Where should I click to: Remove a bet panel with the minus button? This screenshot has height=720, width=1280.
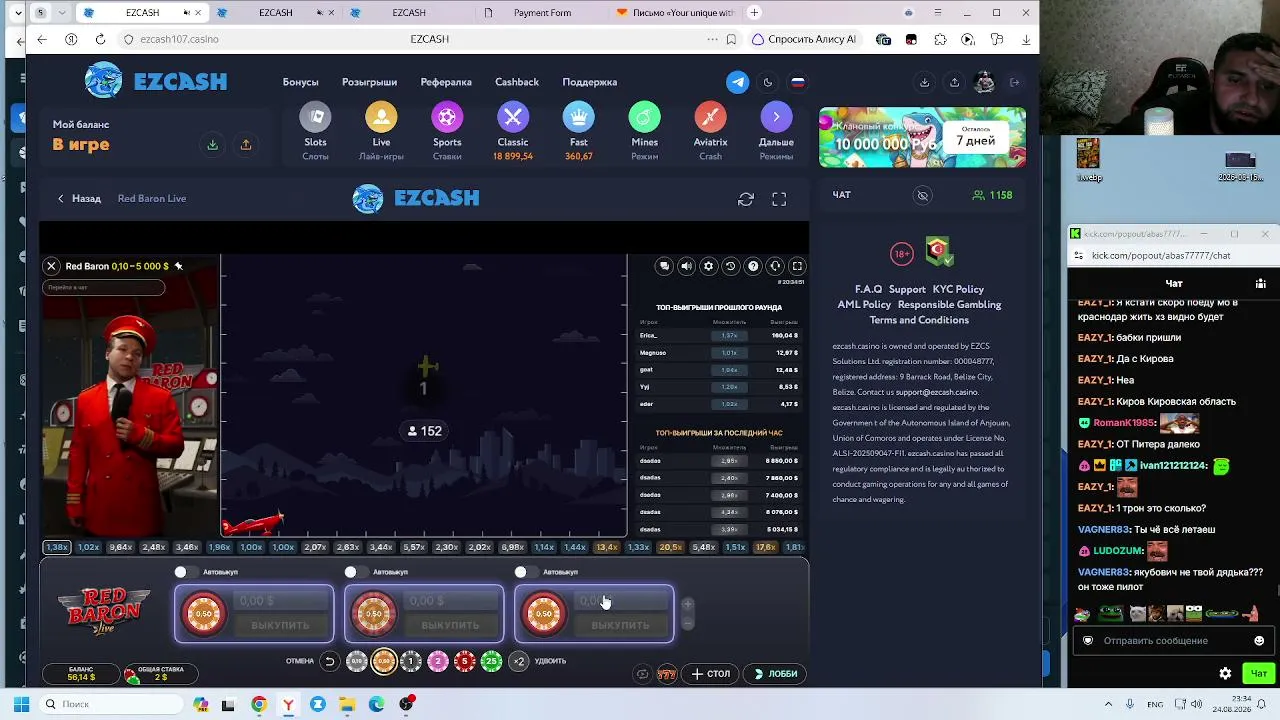point(687,624)
